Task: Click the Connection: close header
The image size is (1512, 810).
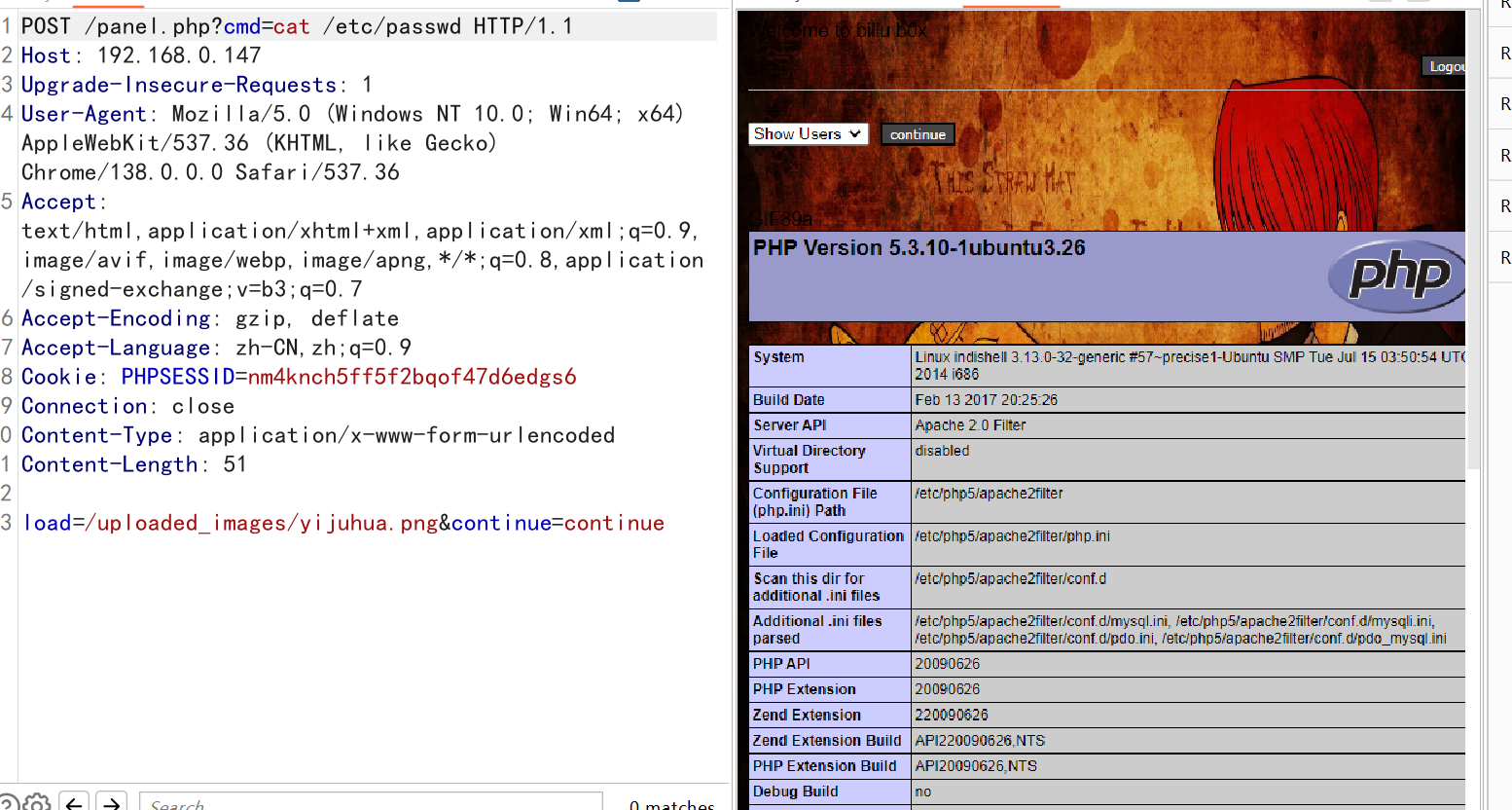Action: 127,406
